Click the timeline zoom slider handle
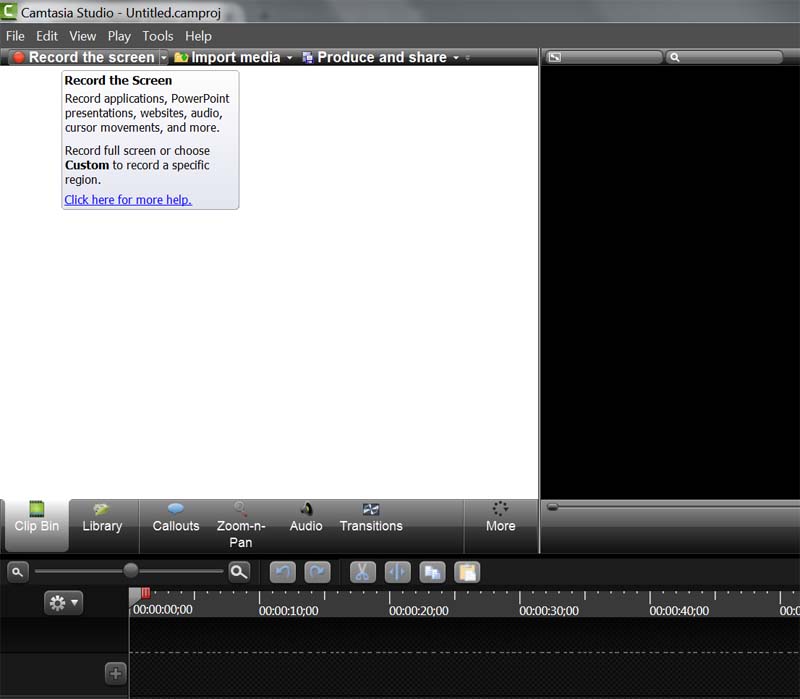The image size is (800, 699). click(131, 570)
